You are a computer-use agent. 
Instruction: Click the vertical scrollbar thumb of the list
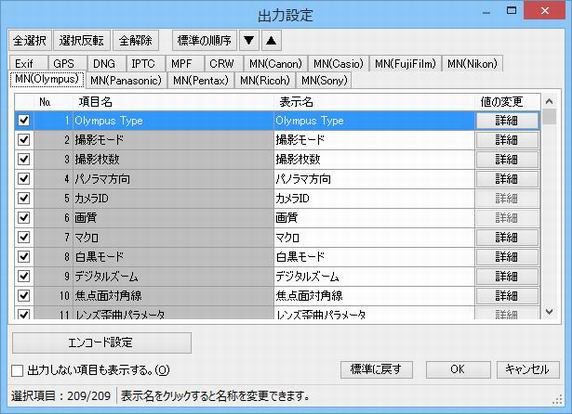(549, 116)
